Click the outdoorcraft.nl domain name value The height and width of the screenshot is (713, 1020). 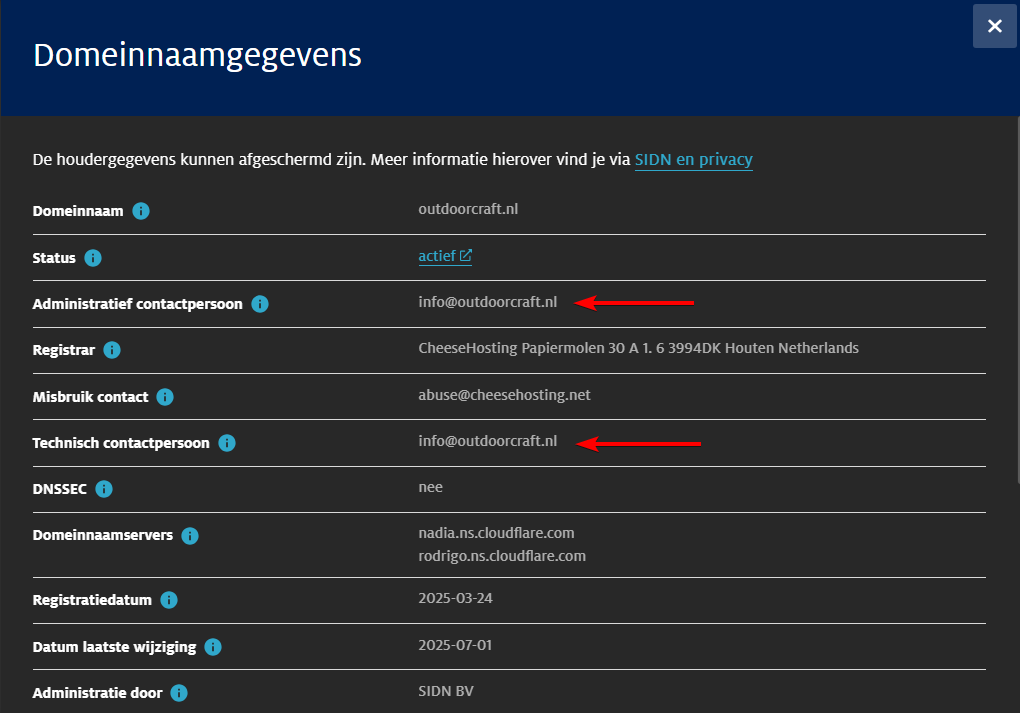coord(468,210)
